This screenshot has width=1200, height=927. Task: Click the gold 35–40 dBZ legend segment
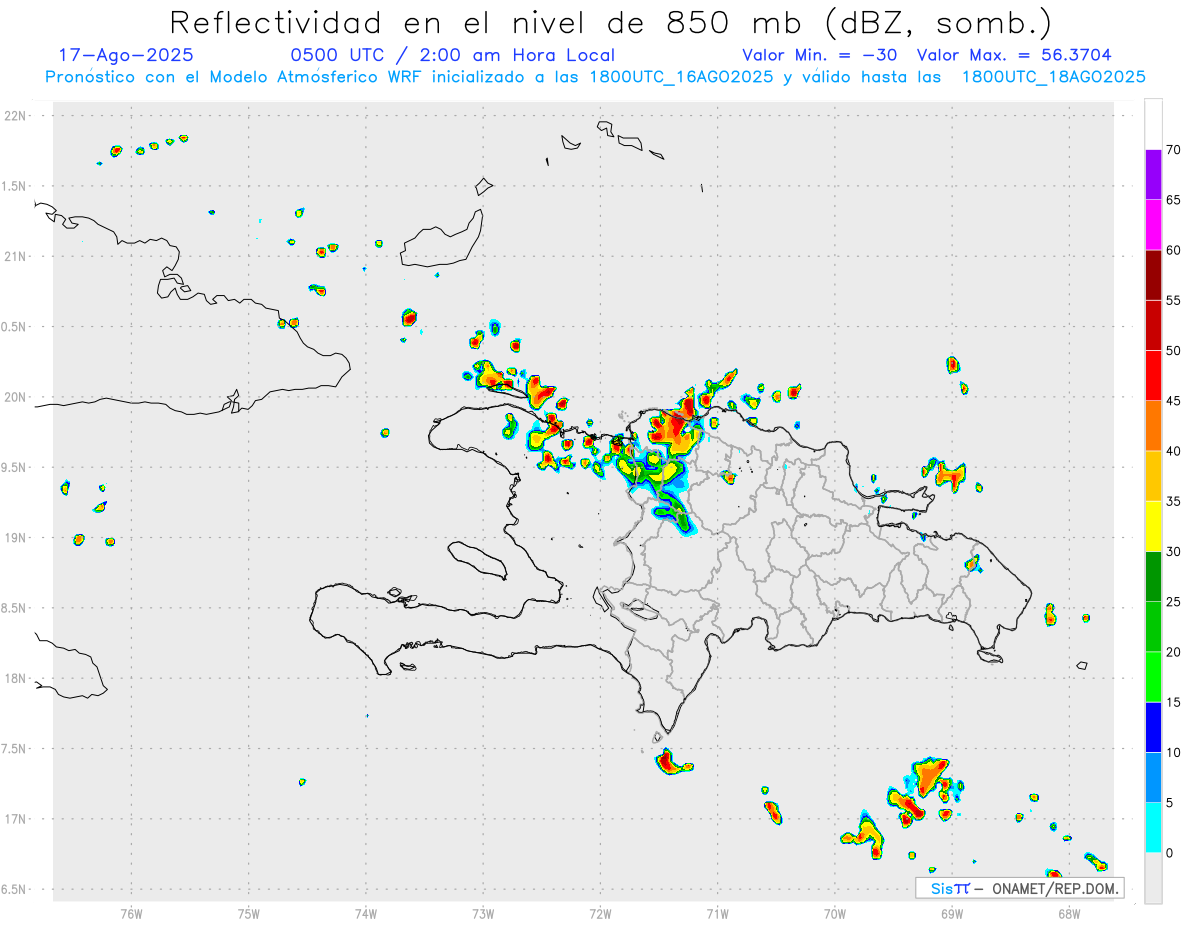click(x=1153, y=476)
